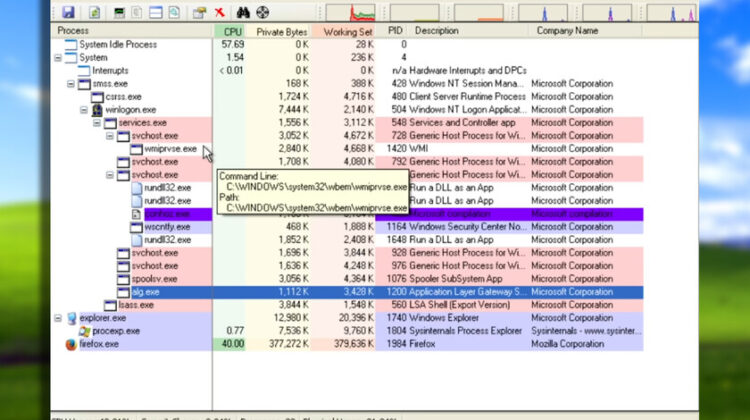750x420 pixels.
Task: Click the 40.00 CPU value for Firefox
Action: [232, 344]
